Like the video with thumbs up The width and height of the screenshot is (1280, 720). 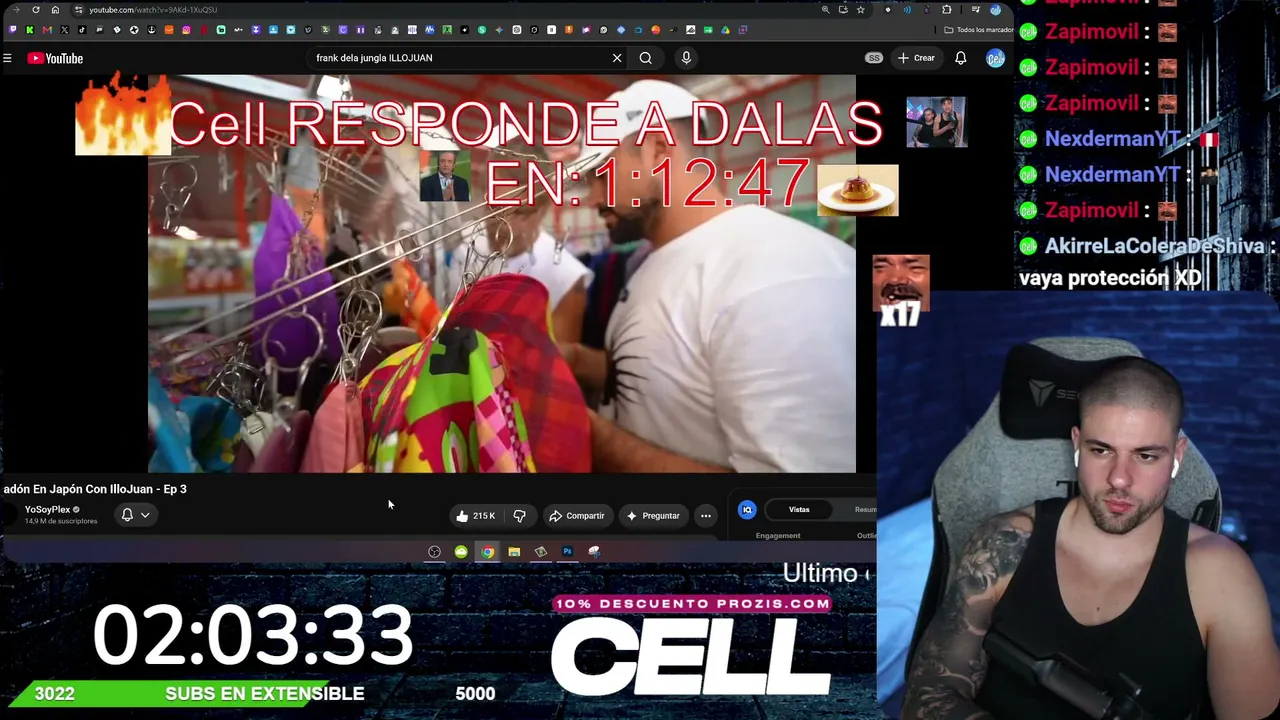click(475, 516)
